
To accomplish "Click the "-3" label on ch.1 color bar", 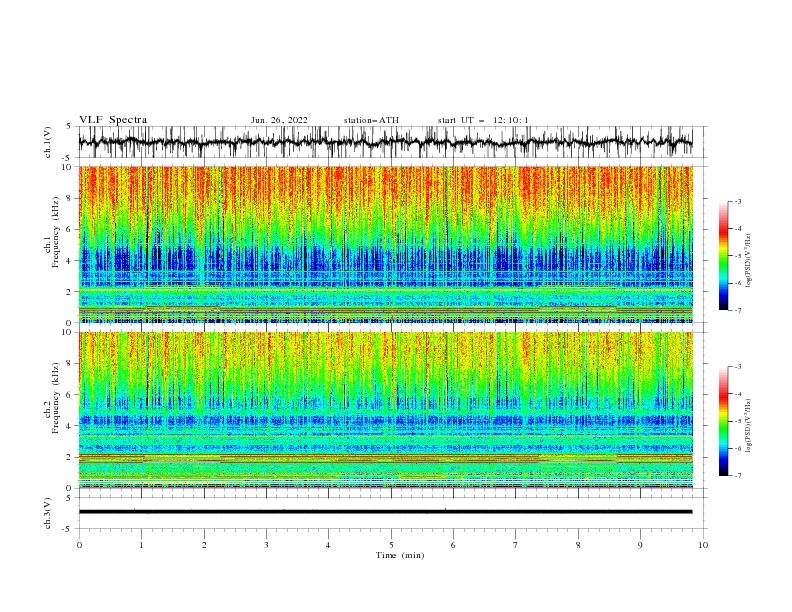I will click(x=737, y=201).
